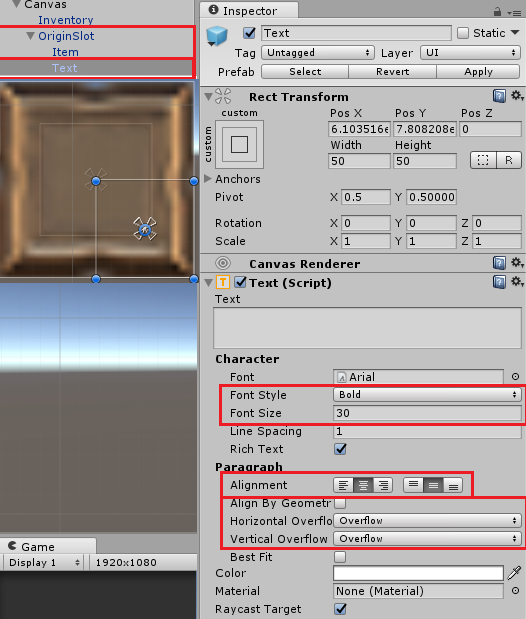Toggle the Raycast Target checkbox
This screenshot has height=619, width=526.
pos(340,609)
